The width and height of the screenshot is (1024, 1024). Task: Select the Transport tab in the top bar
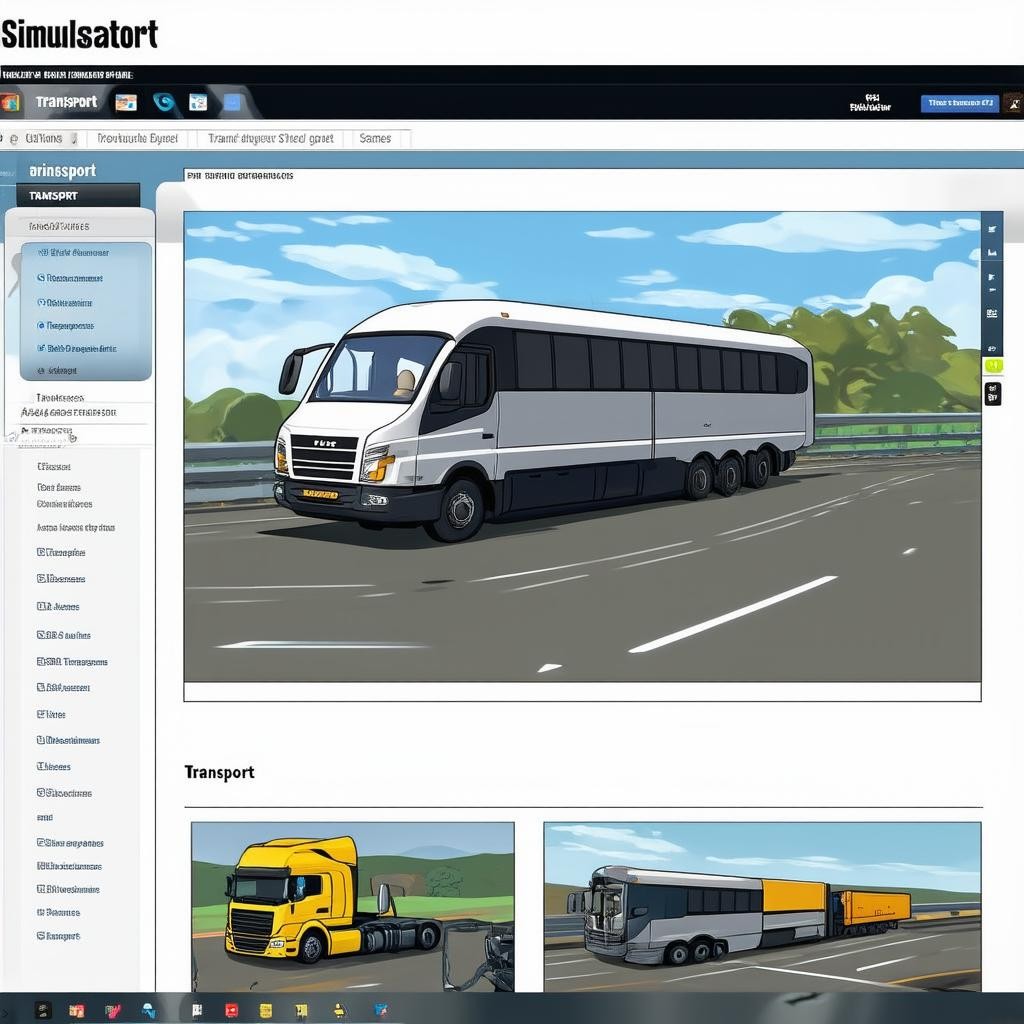pos(66,102)
